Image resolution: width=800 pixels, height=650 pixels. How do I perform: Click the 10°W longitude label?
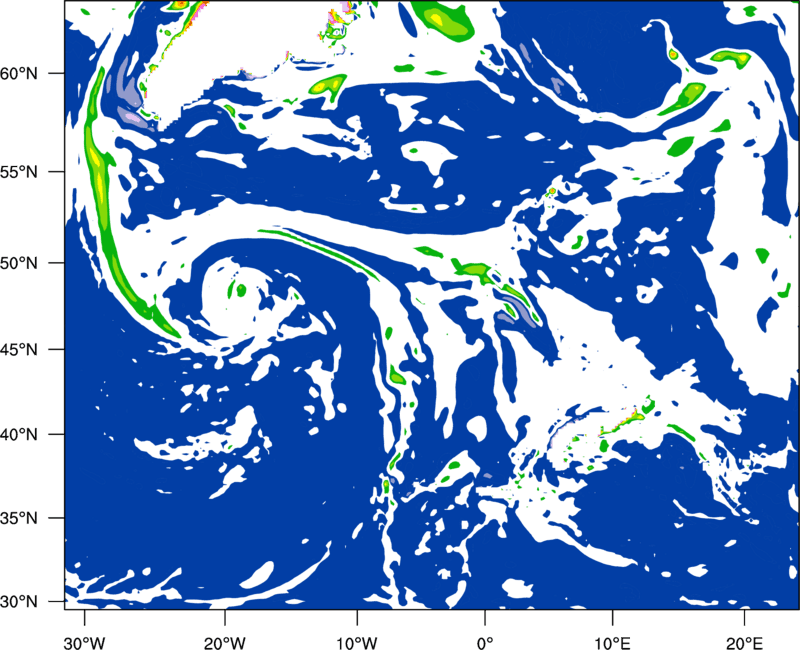tap(357, 642)
